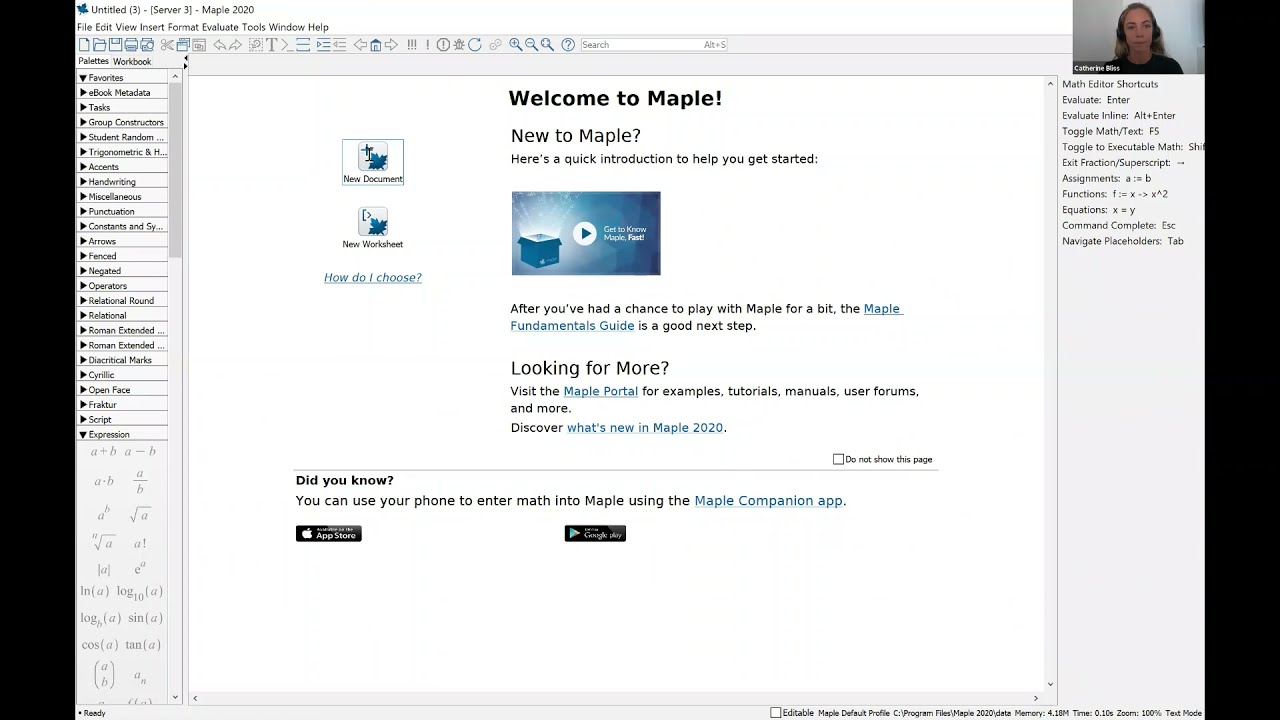Click the Help question mark icon
The image size is (1280, 720).
tap(568, 45)
